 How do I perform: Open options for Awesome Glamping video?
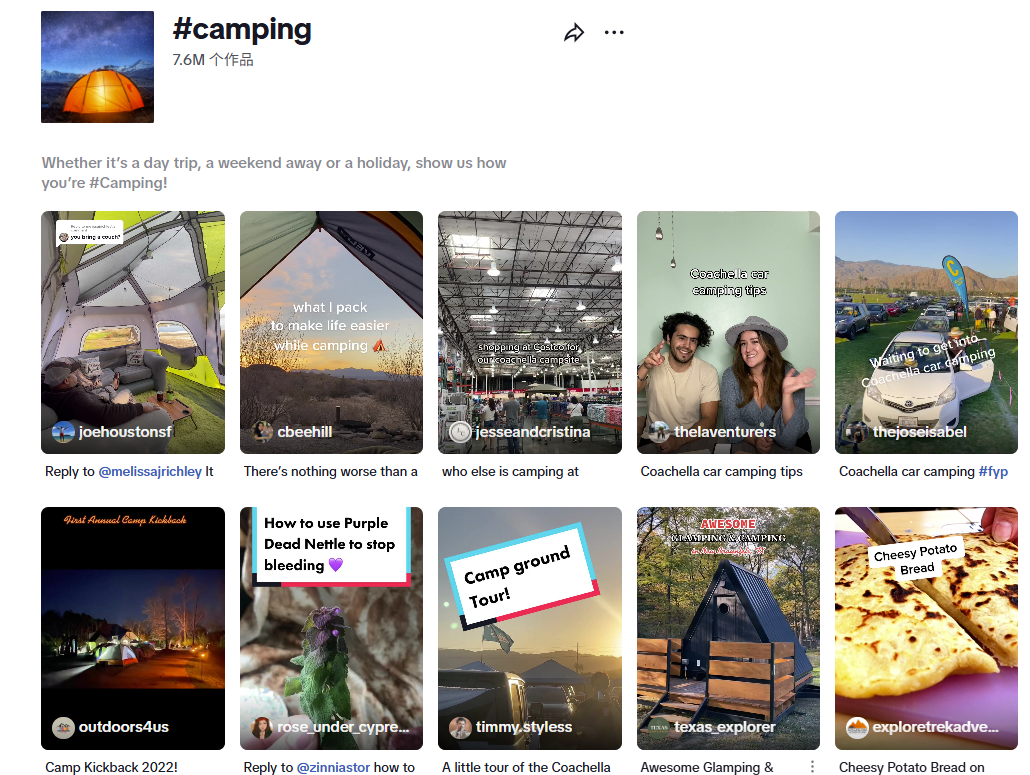[x=812, y=767]
